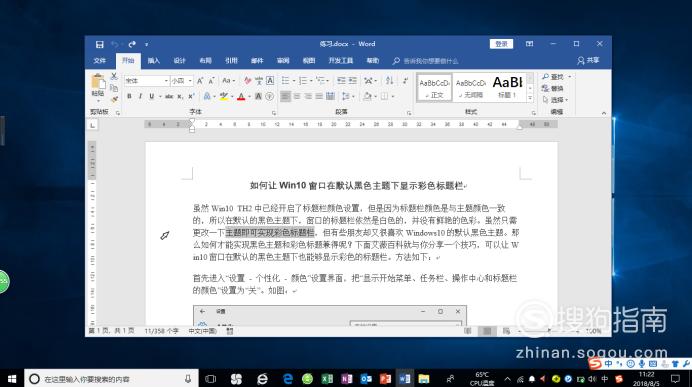The height and width of the screenshot is (387, 692).
Task: Redo the last action in the title bar
Action: click(x=132, y=44)
